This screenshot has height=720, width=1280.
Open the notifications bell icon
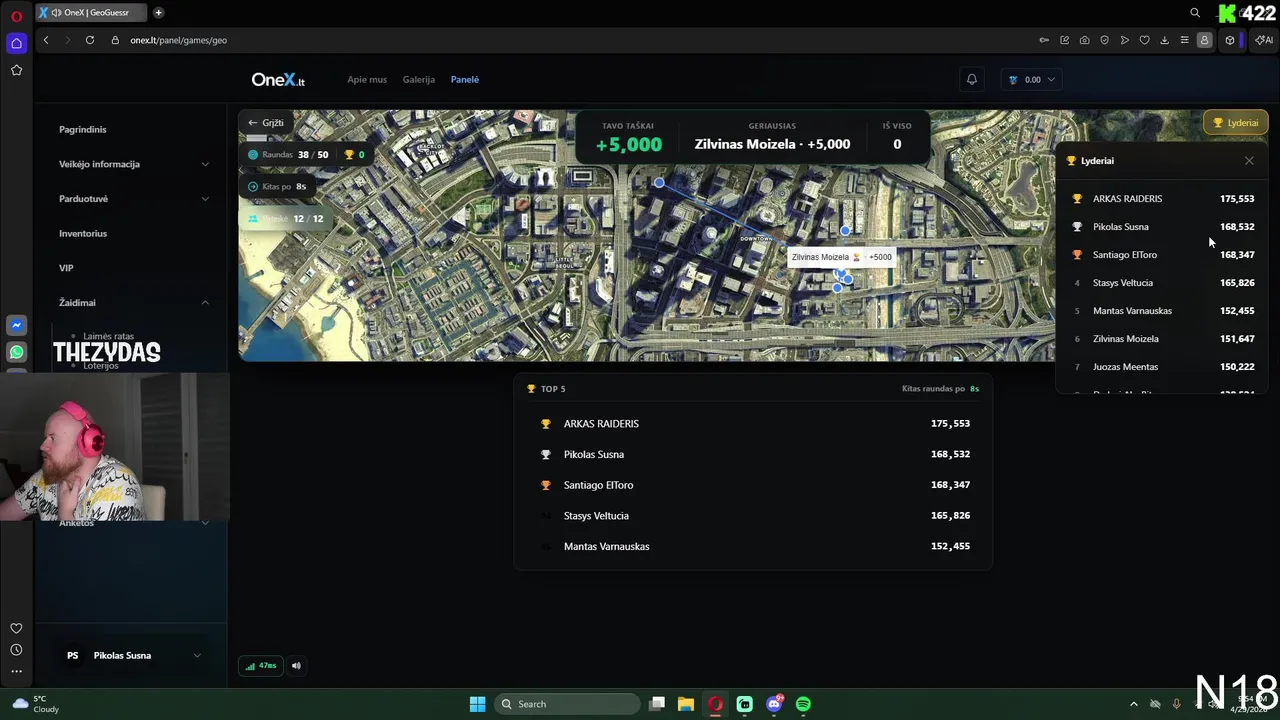point(971,79)
